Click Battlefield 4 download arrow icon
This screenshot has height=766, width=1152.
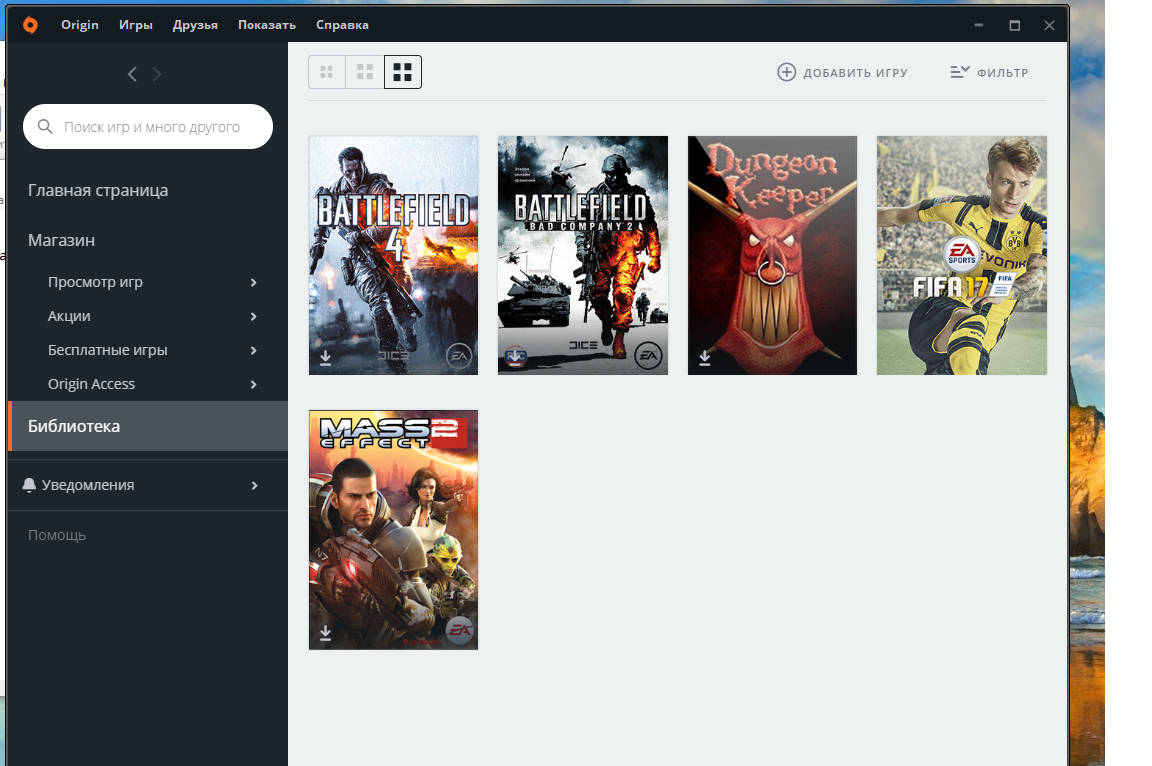click(325, 358)
